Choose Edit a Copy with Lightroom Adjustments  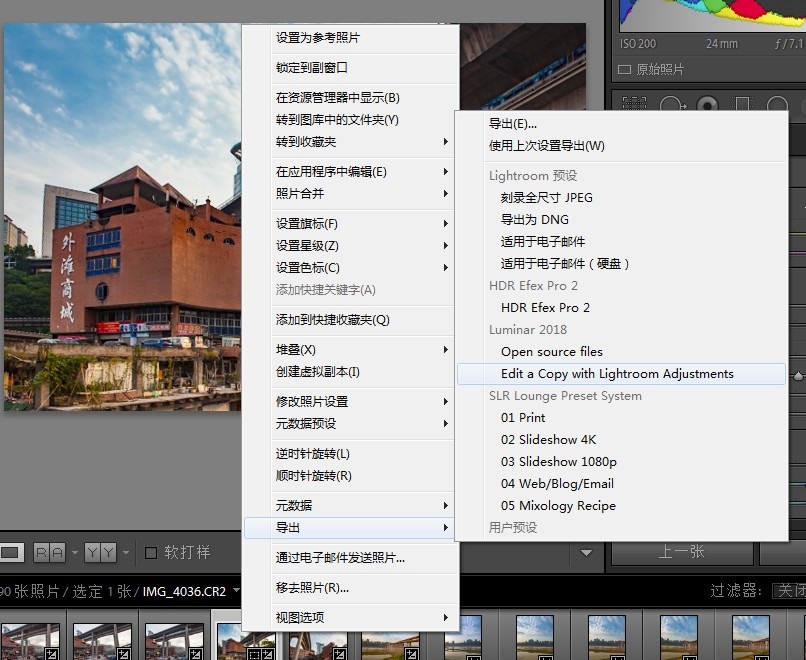617,374
